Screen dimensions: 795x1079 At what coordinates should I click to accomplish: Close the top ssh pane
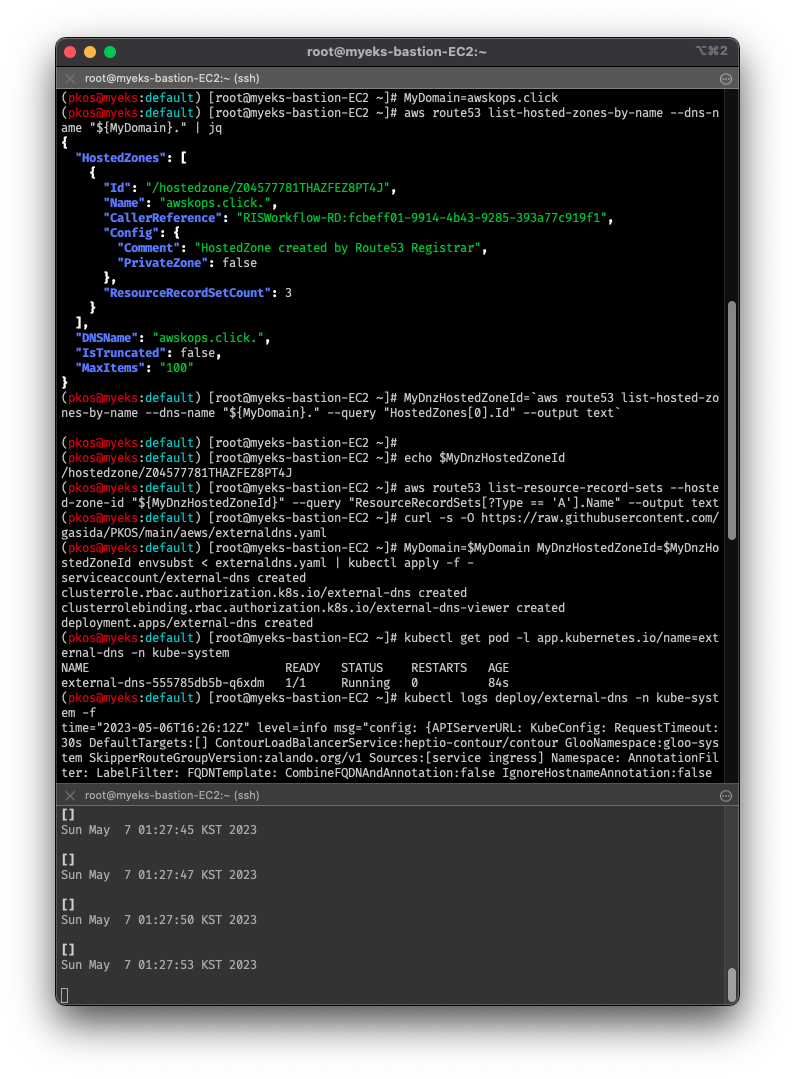click(70, 78)
